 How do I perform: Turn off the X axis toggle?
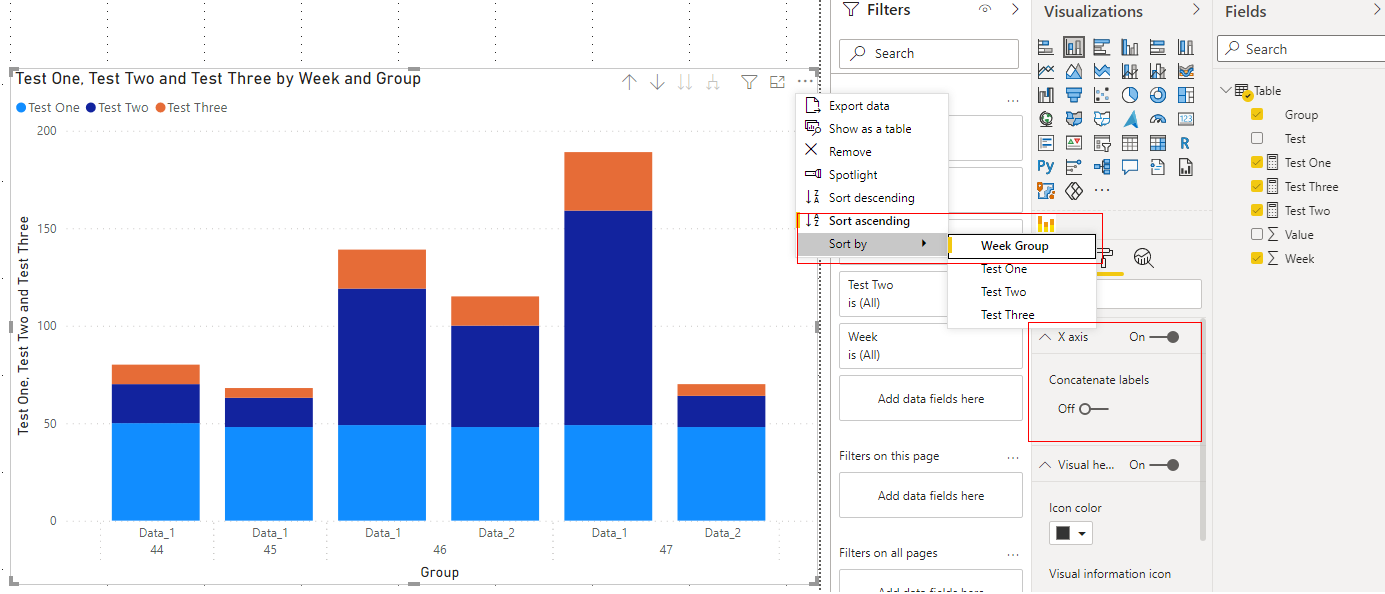click(1164, 337)
